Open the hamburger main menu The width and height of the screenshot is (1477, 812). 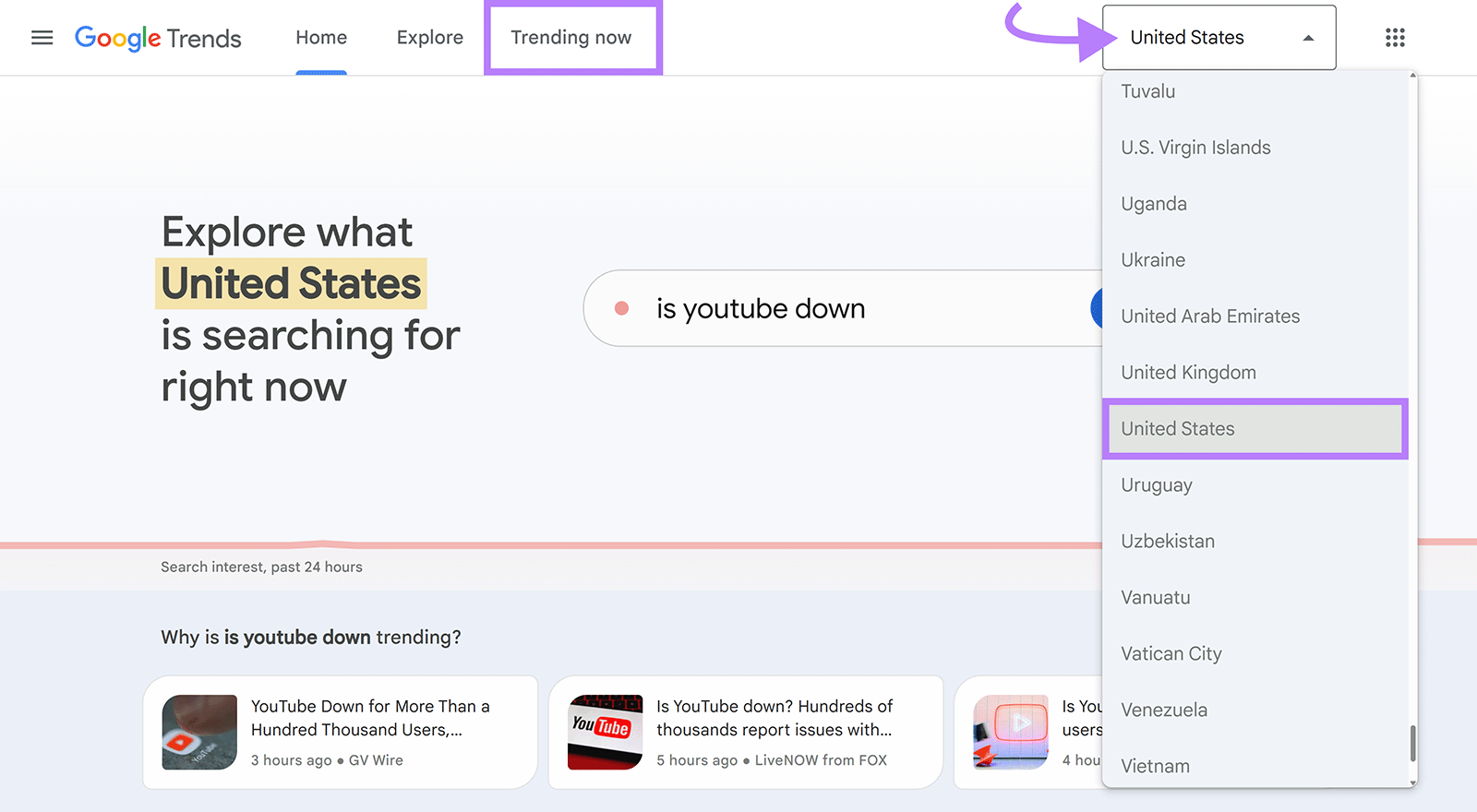(42, 38)
